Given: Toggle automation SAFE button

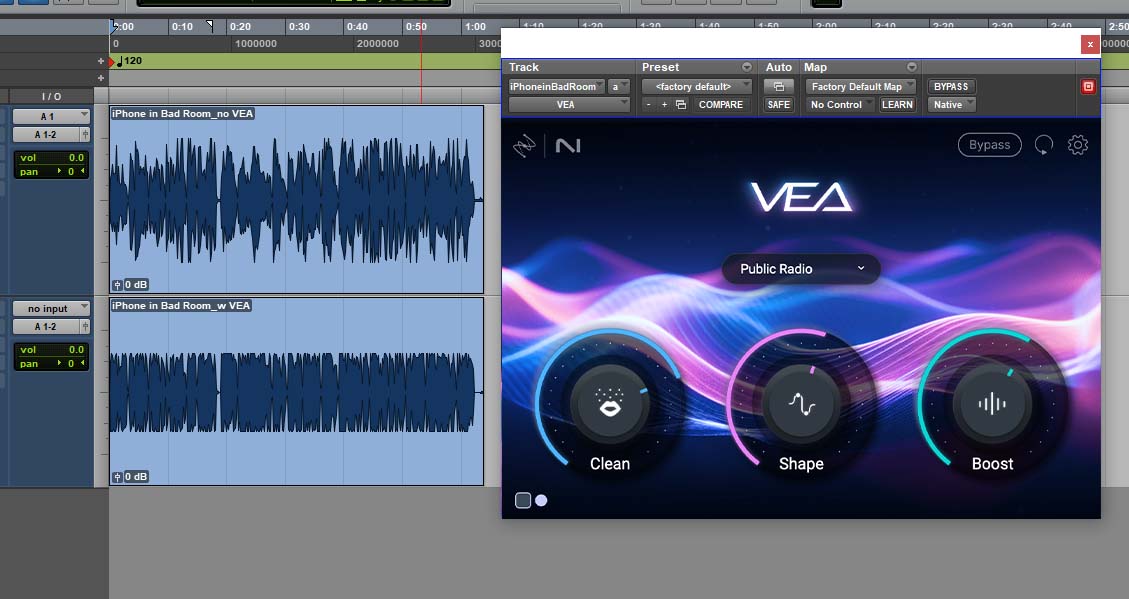Looking at the screenshot, I should coord(778,104).
